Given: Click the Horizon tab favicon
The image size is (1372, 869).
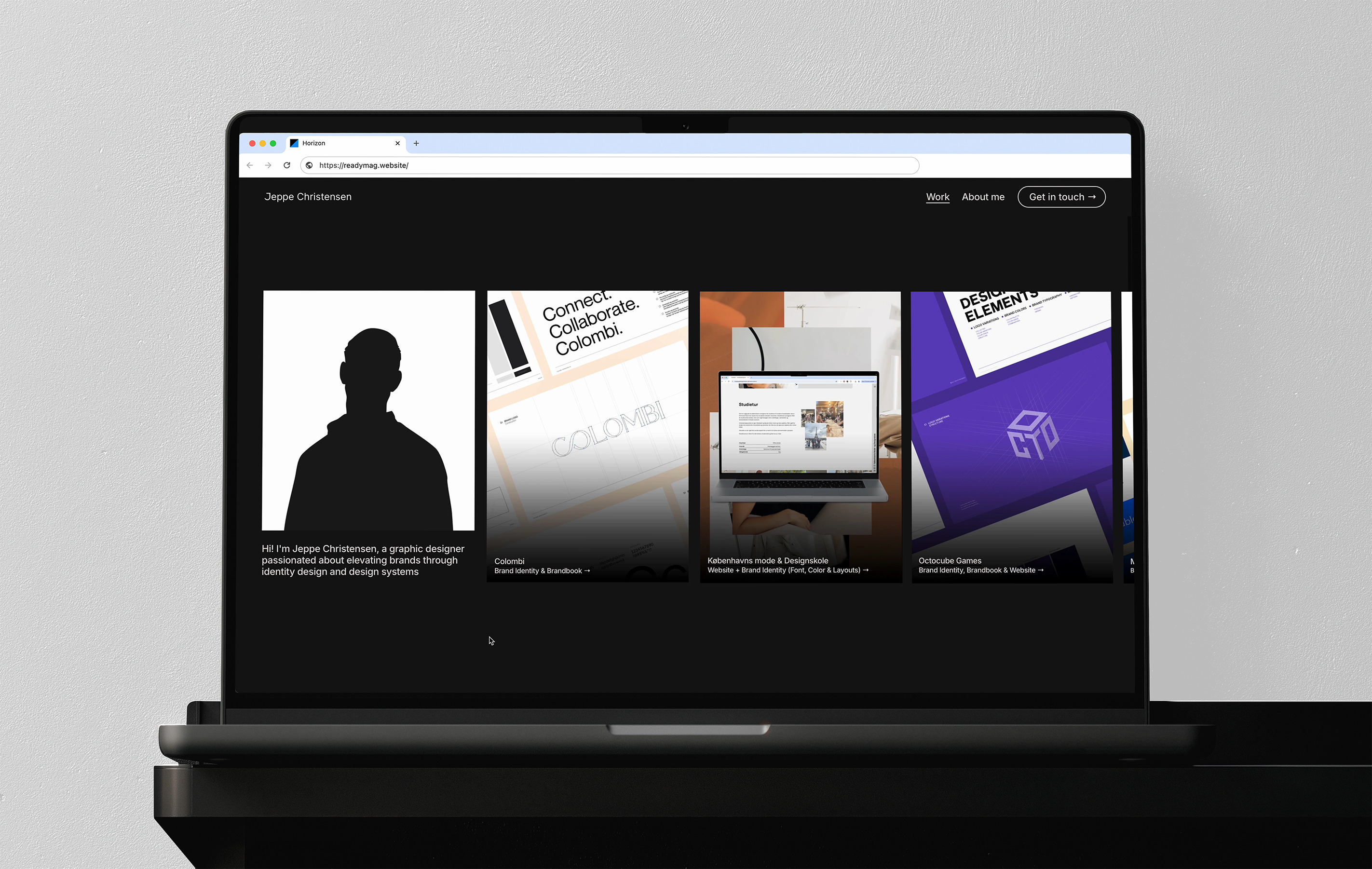Looking at the screenshot, I should coord(294,144).
